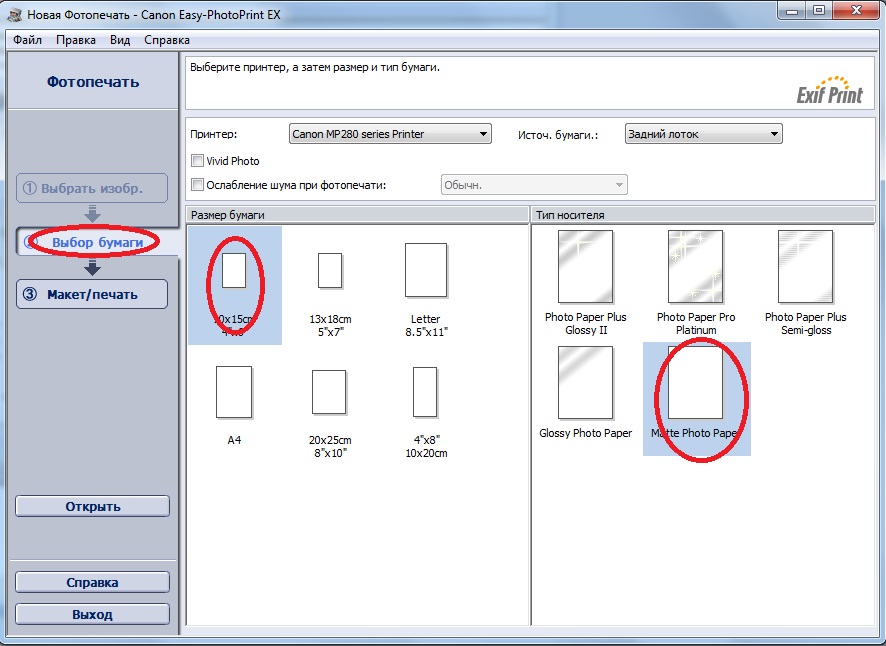This screenshot has width=886, height=646.
Task: Toggle photo noise reduction (Ослабление шума) checkbox
Action: pos(197,184)
